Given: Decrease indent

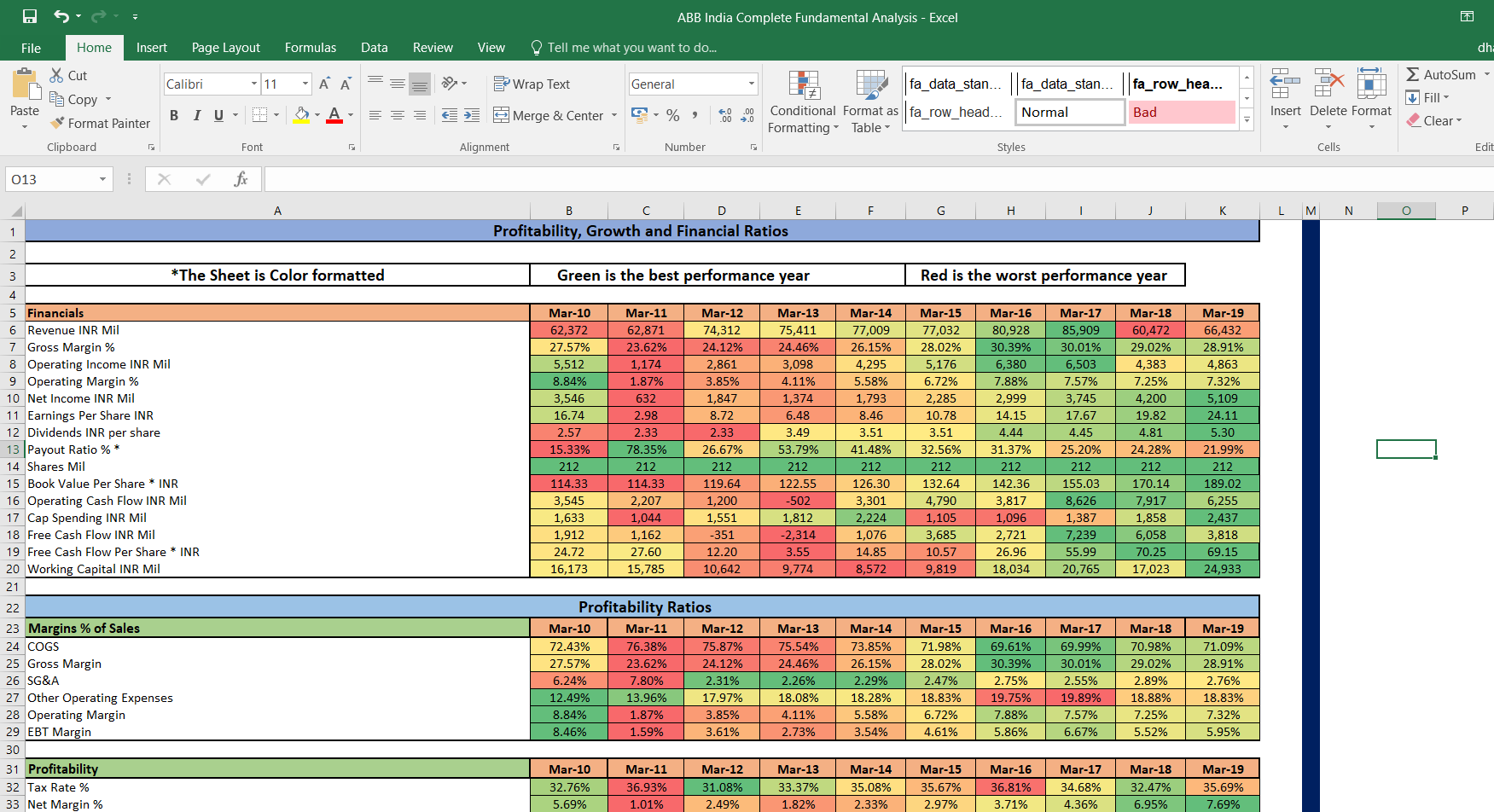Looking at the screenshot, I should (x=450, y=115).
